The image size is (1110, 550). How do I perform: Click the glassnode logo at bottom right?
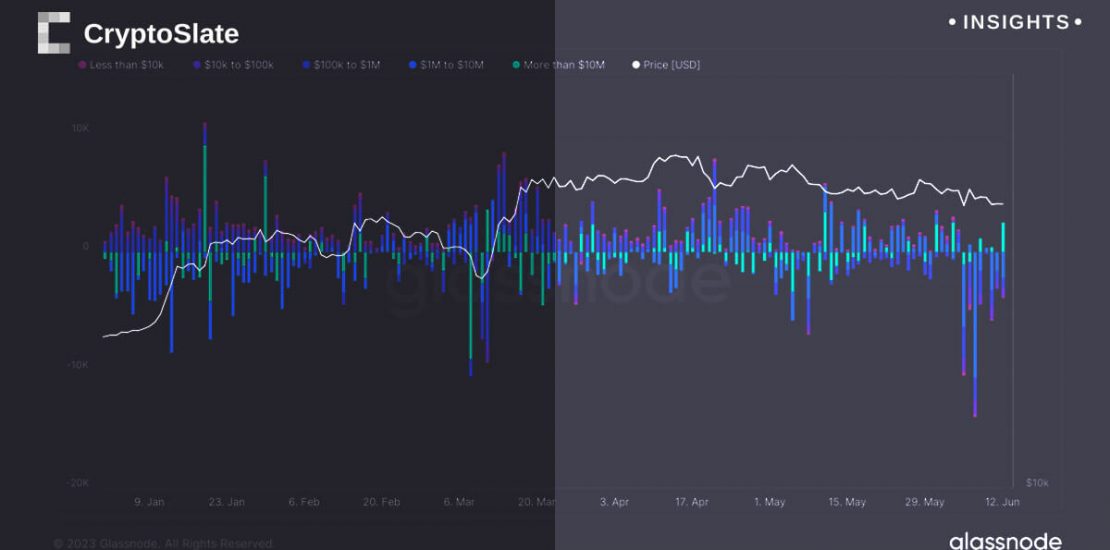[1004, 540]
